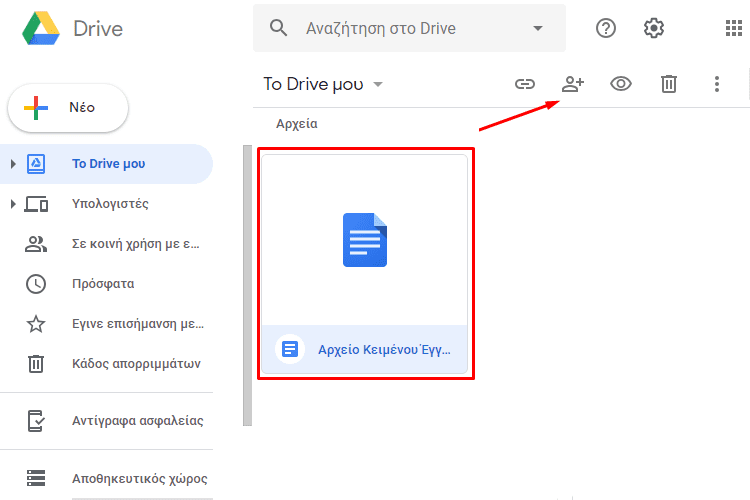The height and width of the screenshot is (500, 750).
Task: Click the Νέο button
Action: pos(68,108)
